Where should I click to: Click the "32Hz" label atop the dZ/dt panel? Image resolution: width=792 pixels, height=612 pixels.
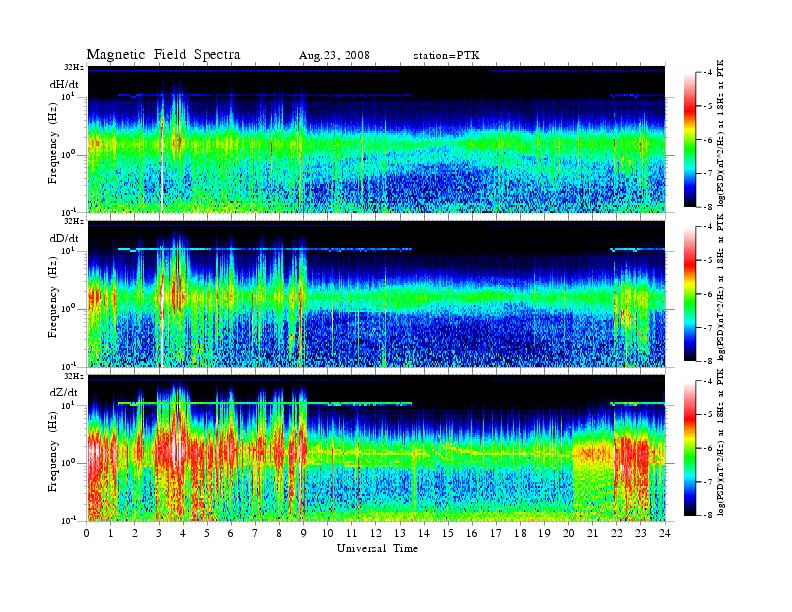(74, 376)
